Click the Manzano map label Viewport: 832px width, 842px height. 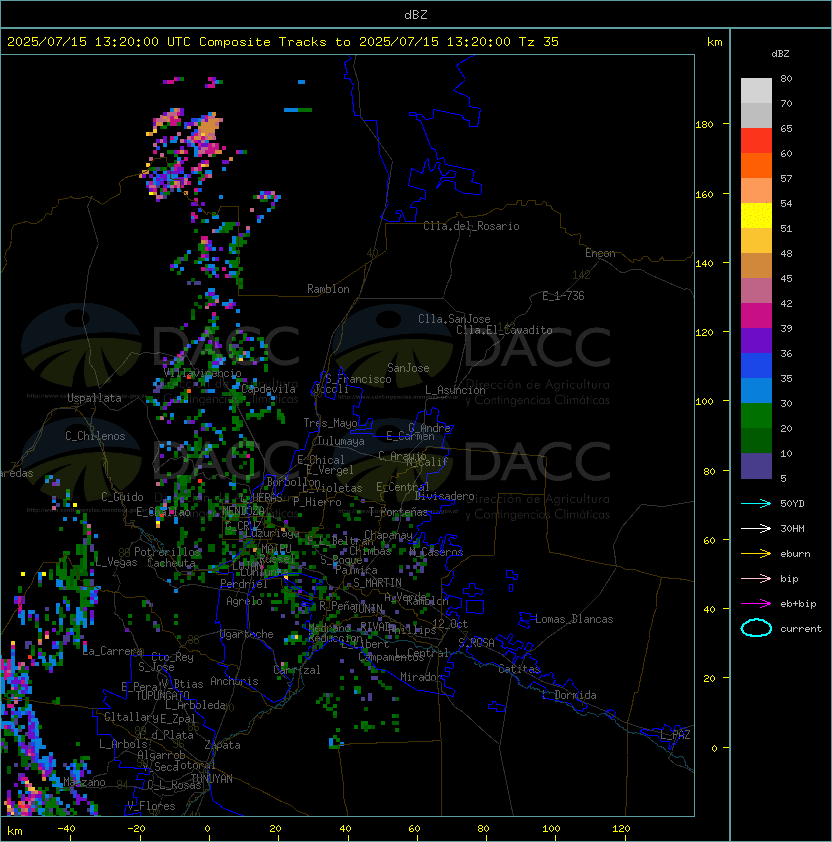click(x=84, y=782)
